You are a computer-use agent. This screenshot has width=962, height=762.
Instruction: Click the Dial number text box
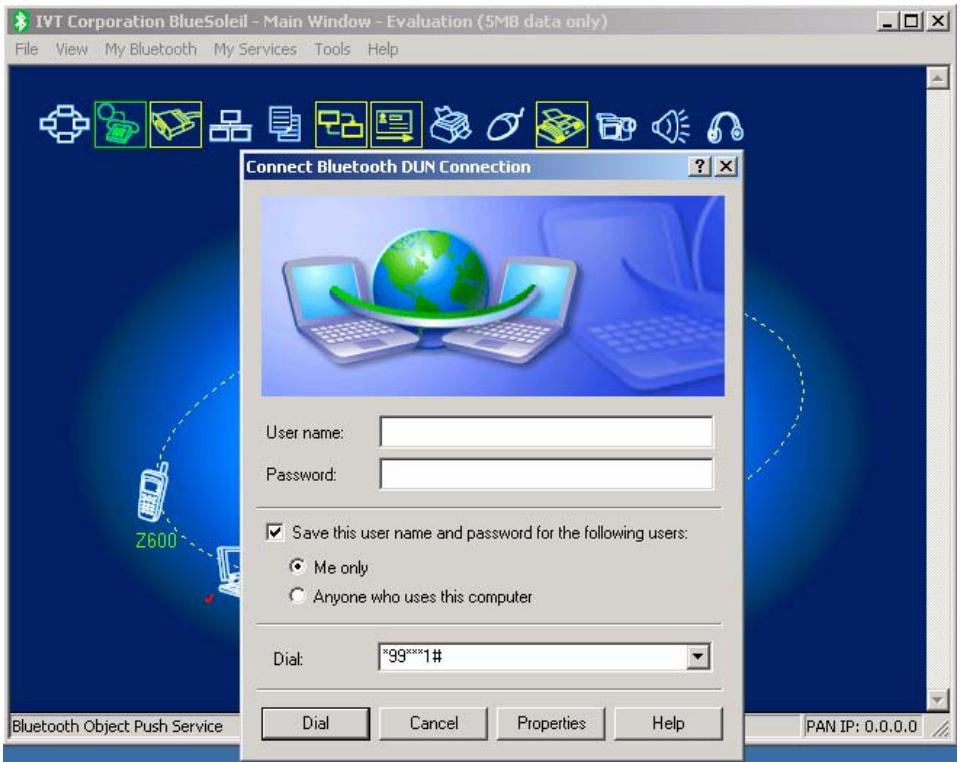pyautogui.click(x=532, y=656)
